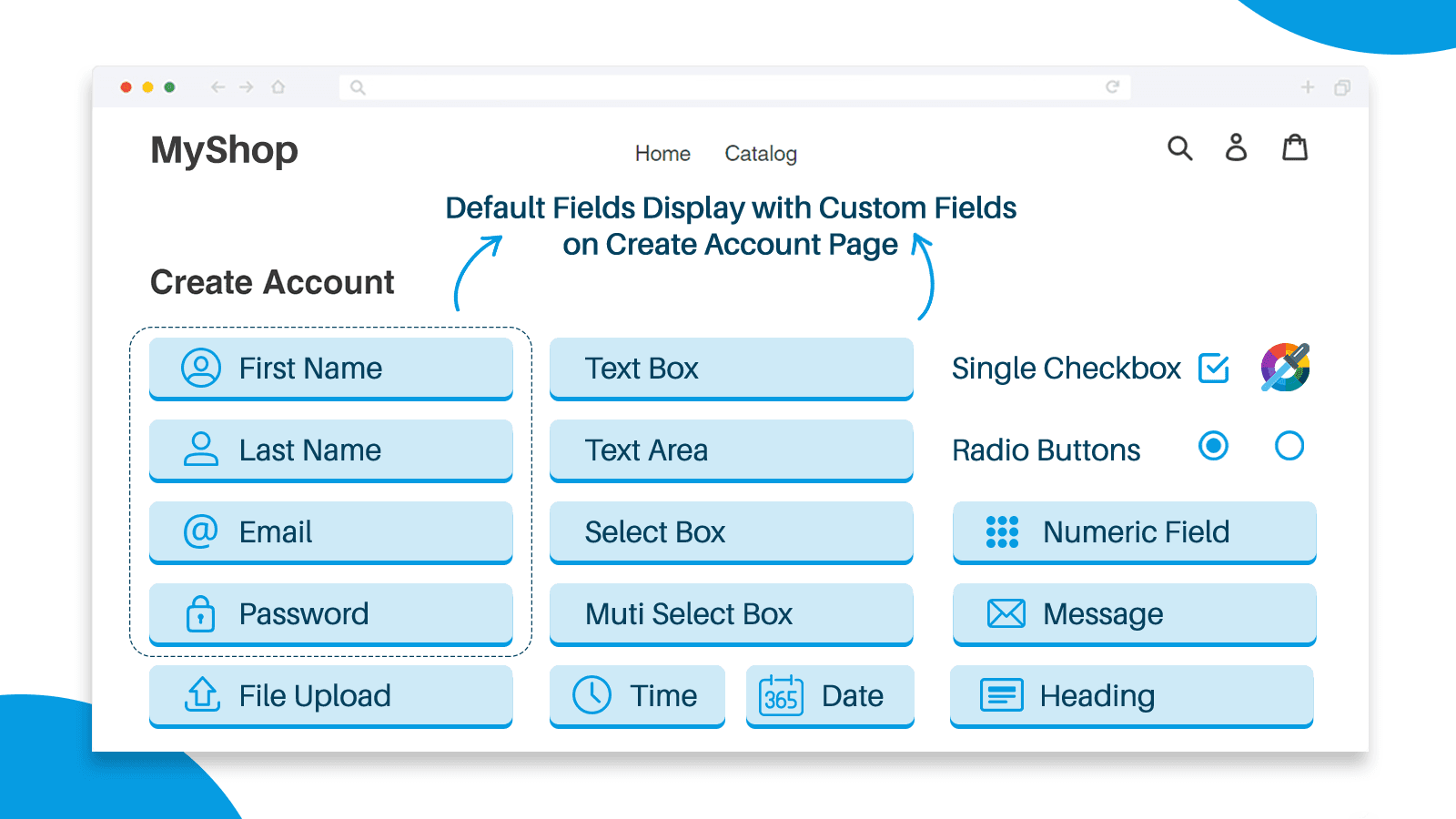Open new tab with plus icon
The width and height of the screenshot is (1456, 819).
coord(1308,87)
